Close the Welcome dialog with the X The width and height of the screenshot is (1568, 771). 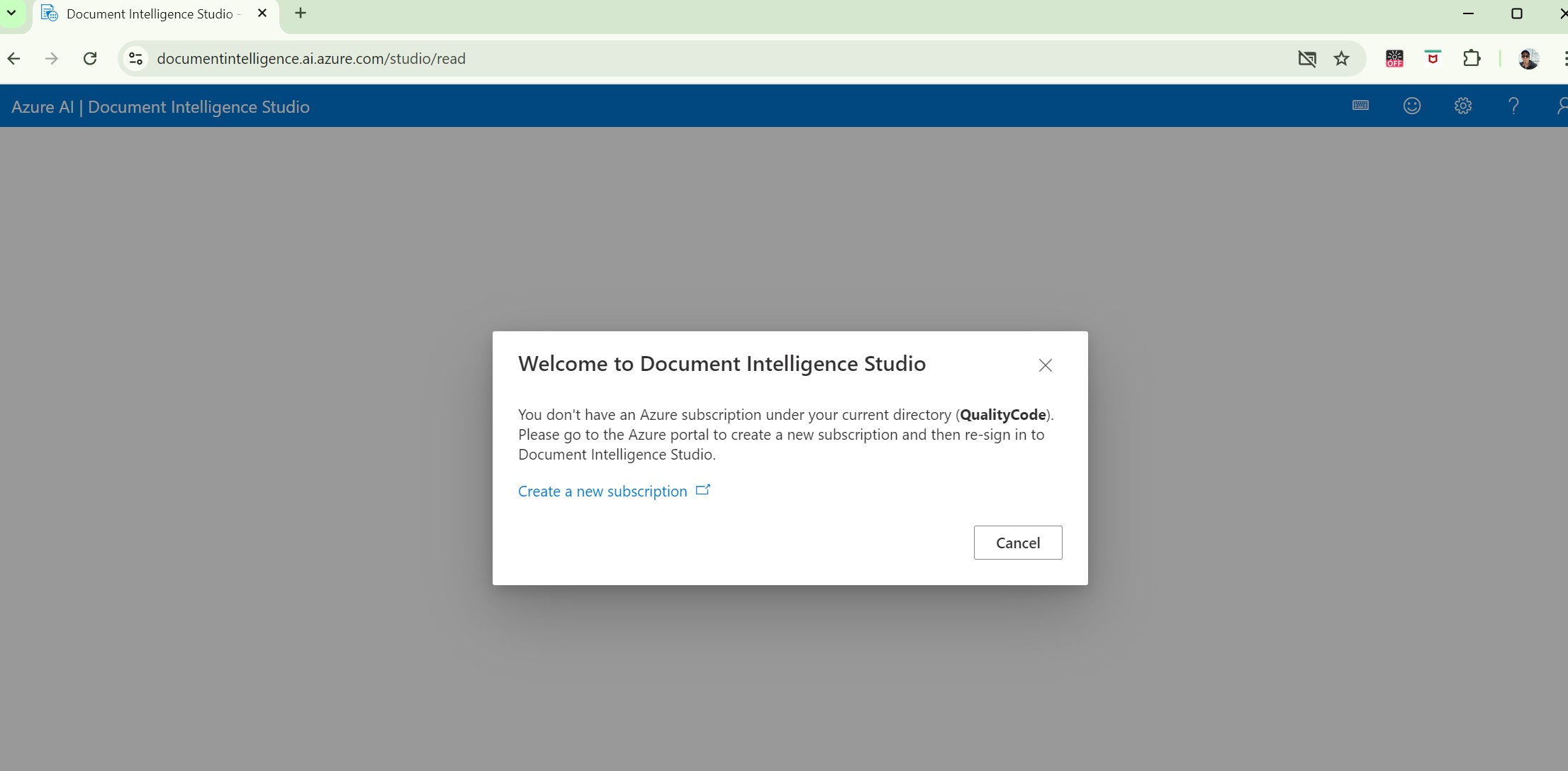pos(1045,365)
